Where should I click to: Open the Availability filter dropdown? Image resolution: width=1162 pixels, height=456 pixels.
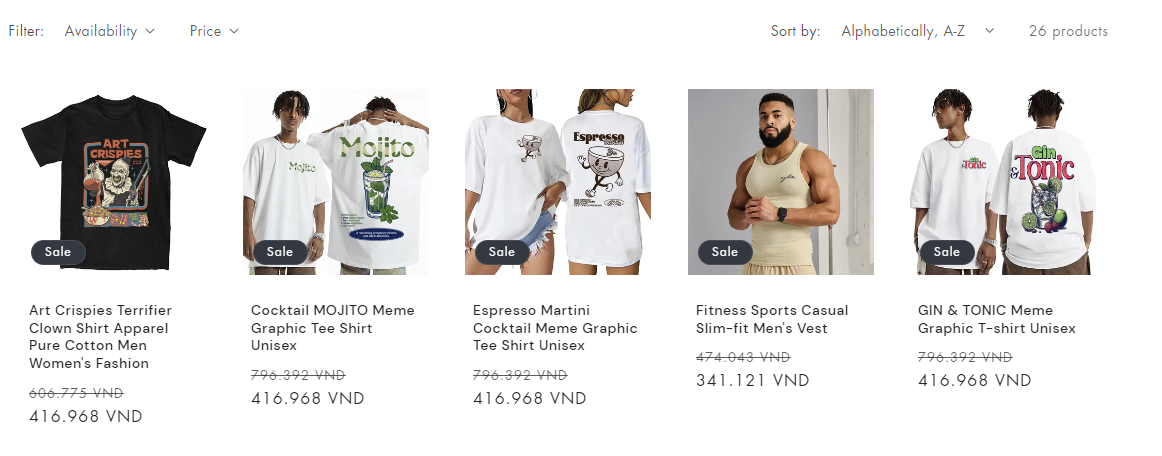tap(110, 31)
